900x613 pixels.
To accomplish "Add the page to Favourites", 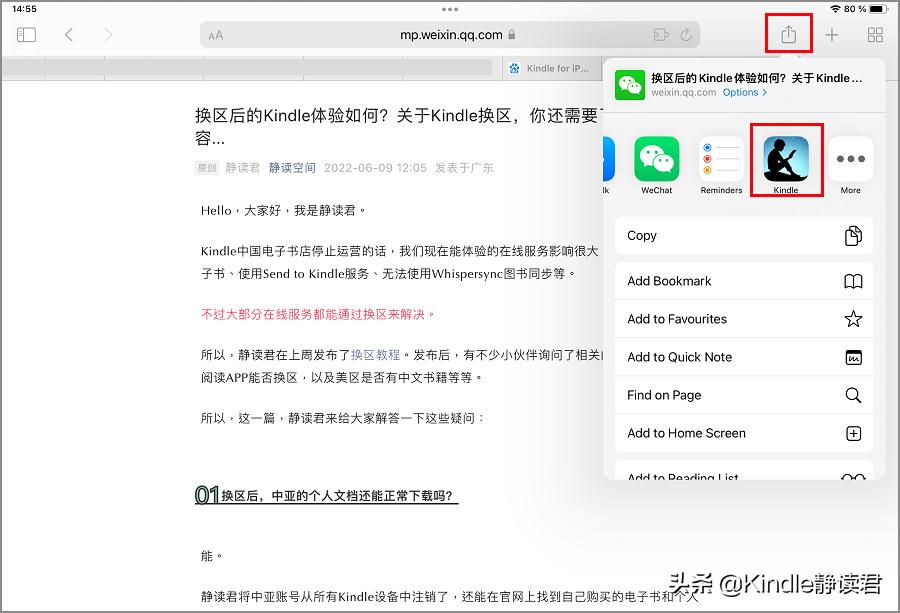I will click(x=744, y=319).
